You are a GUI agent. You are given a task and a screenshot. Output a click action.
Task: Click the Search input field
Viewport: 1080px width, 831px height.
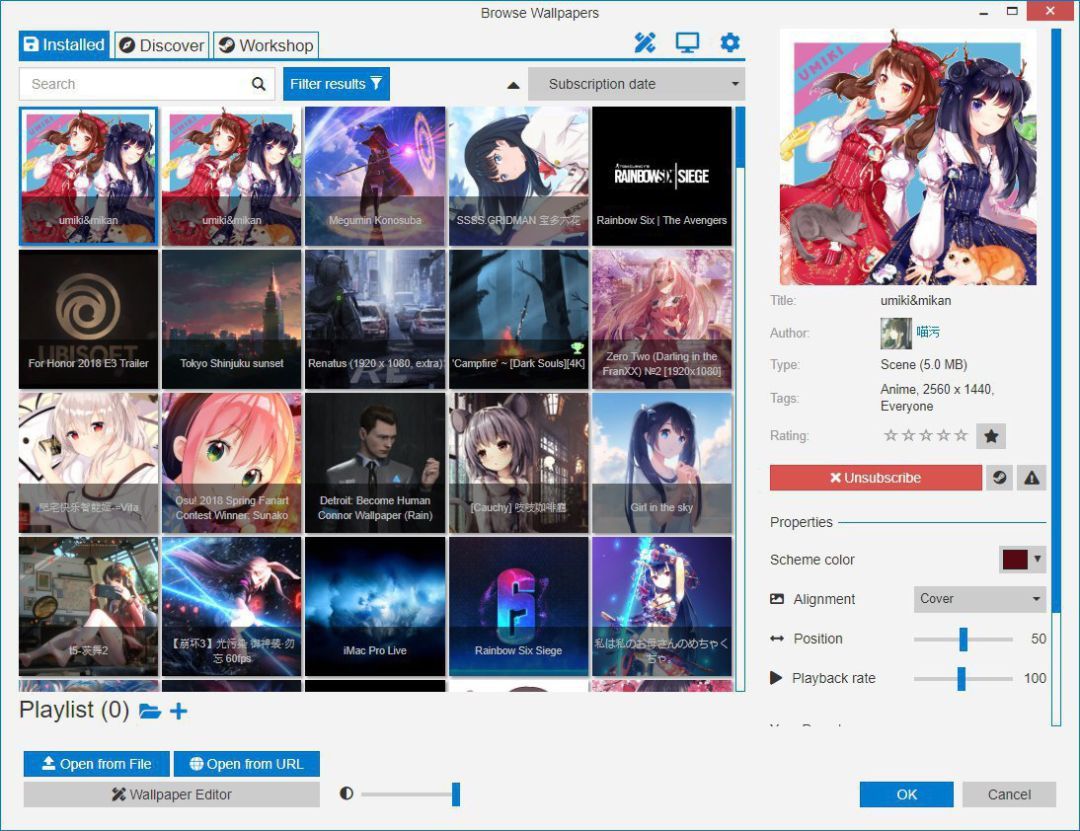(147, 84)
